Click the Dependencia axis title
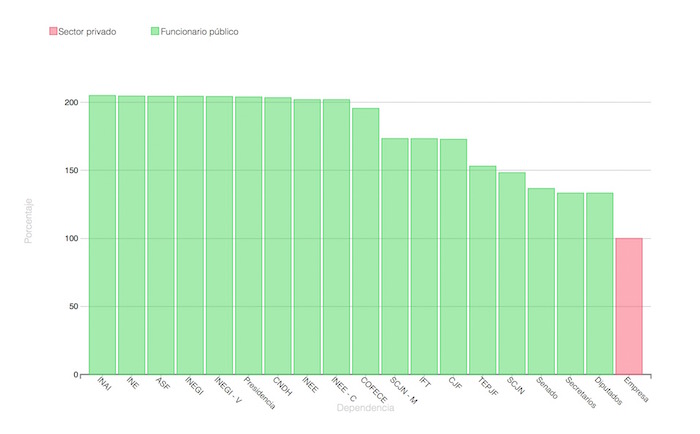 click(365, 408)
